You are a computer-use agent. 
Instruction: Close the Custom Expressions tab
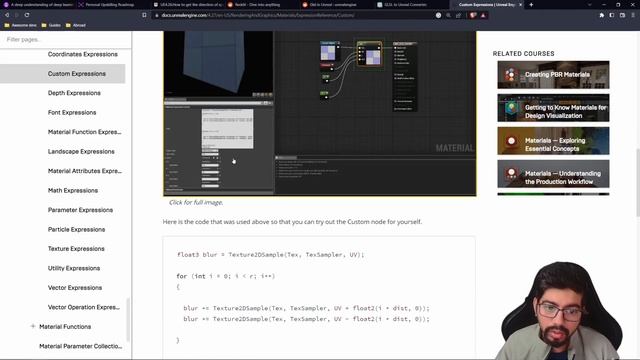(x=520, y=4)
